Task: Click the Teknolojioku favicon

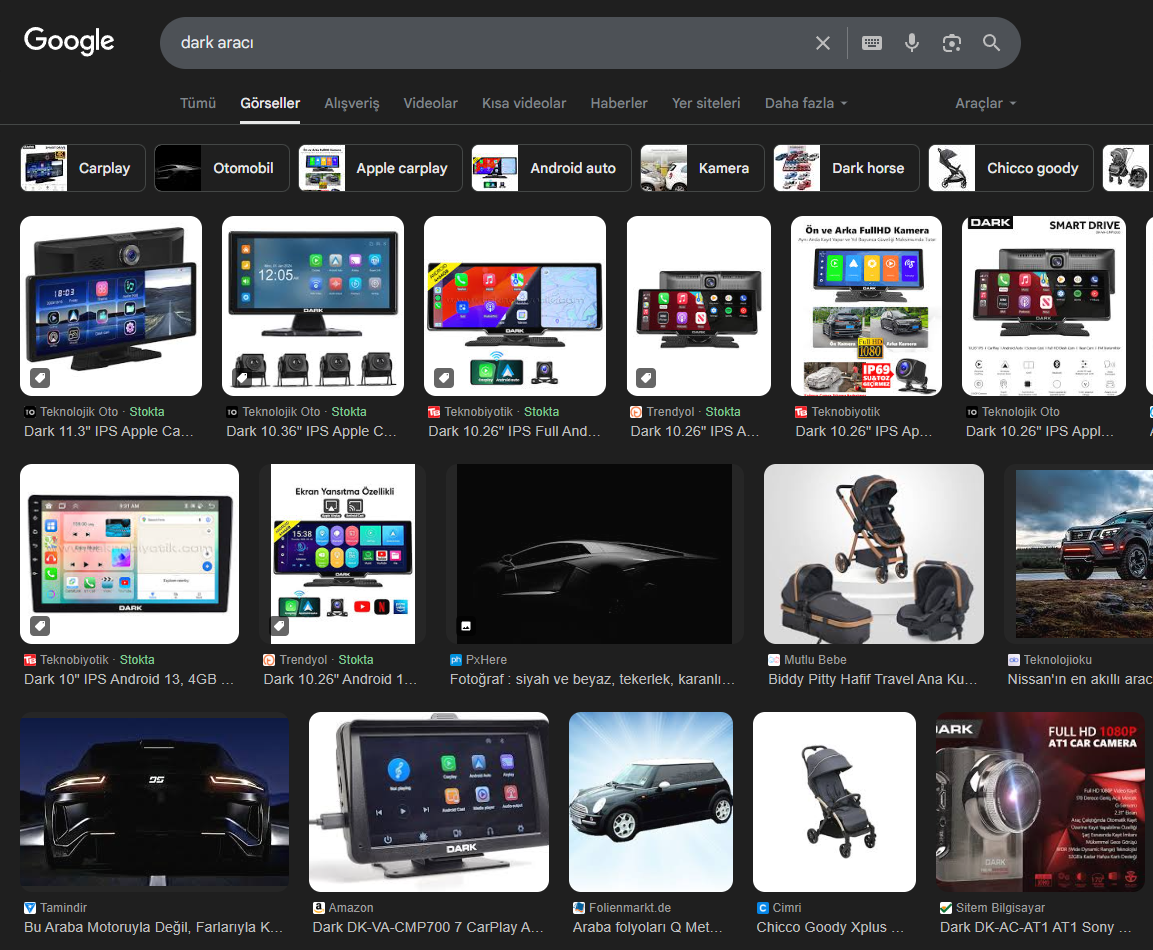Action: coord(1013,660)
